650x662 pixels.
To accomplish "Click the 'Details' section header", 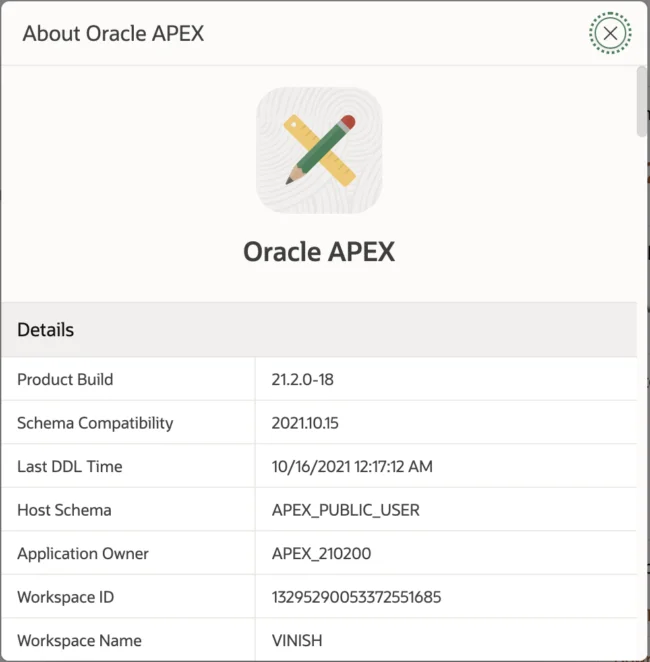I will point(46,330).
